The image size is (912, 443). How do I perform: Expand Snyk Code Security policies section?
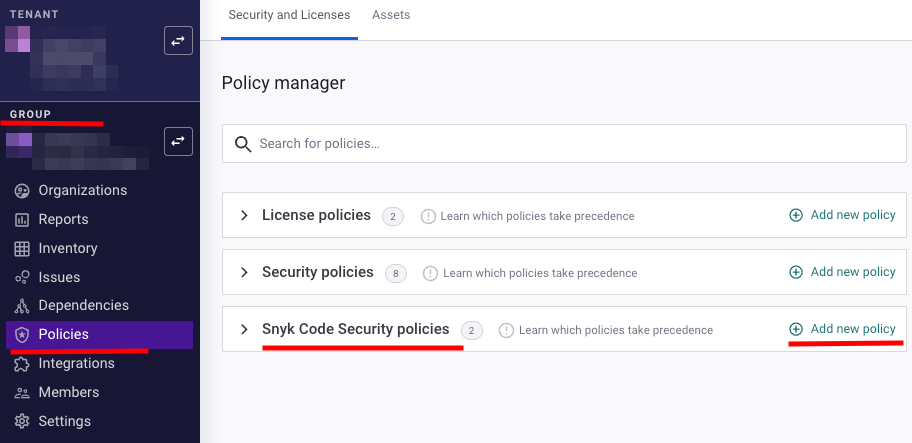pos(244,329)
